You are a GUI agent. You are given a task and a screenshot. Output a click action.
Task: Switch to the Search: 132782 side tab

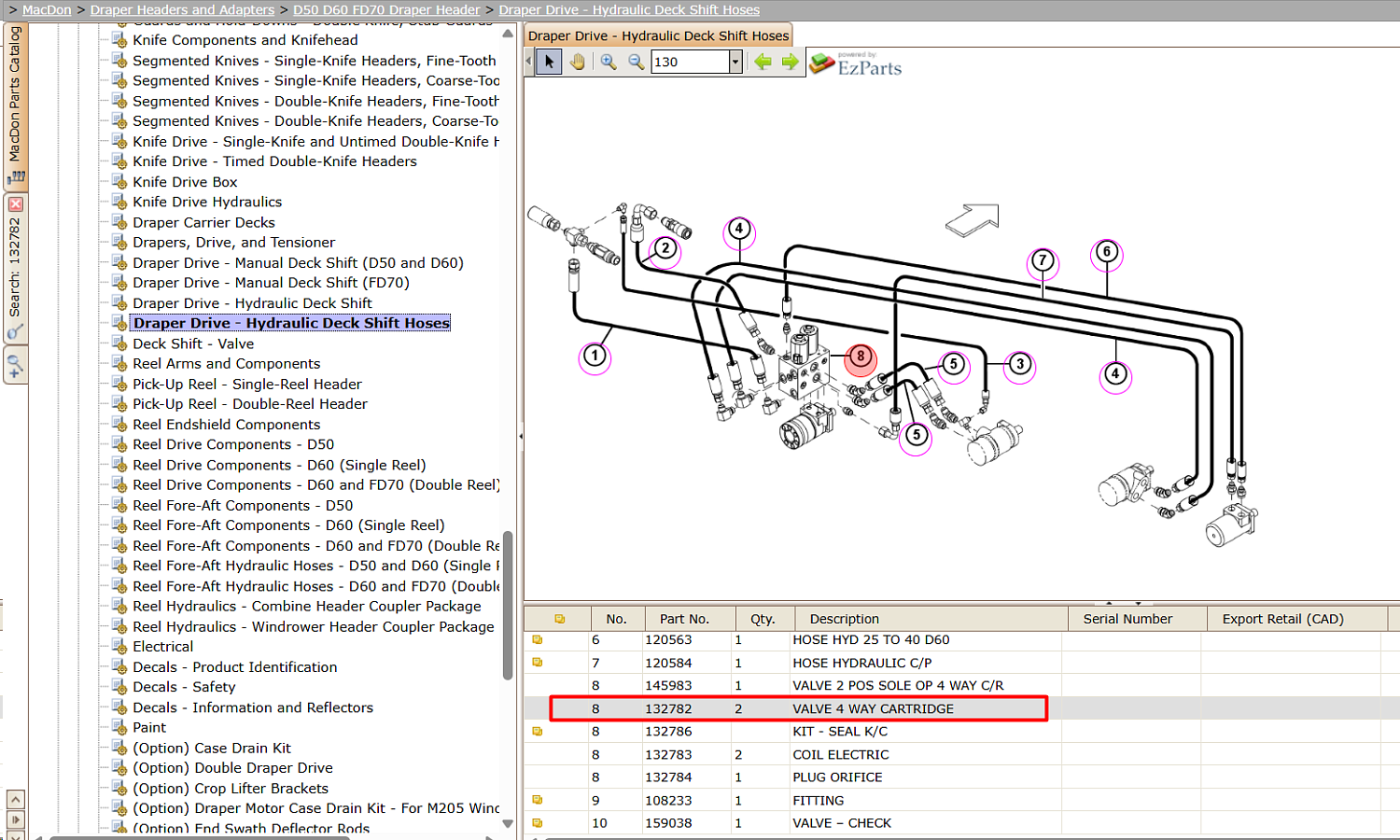15,267
